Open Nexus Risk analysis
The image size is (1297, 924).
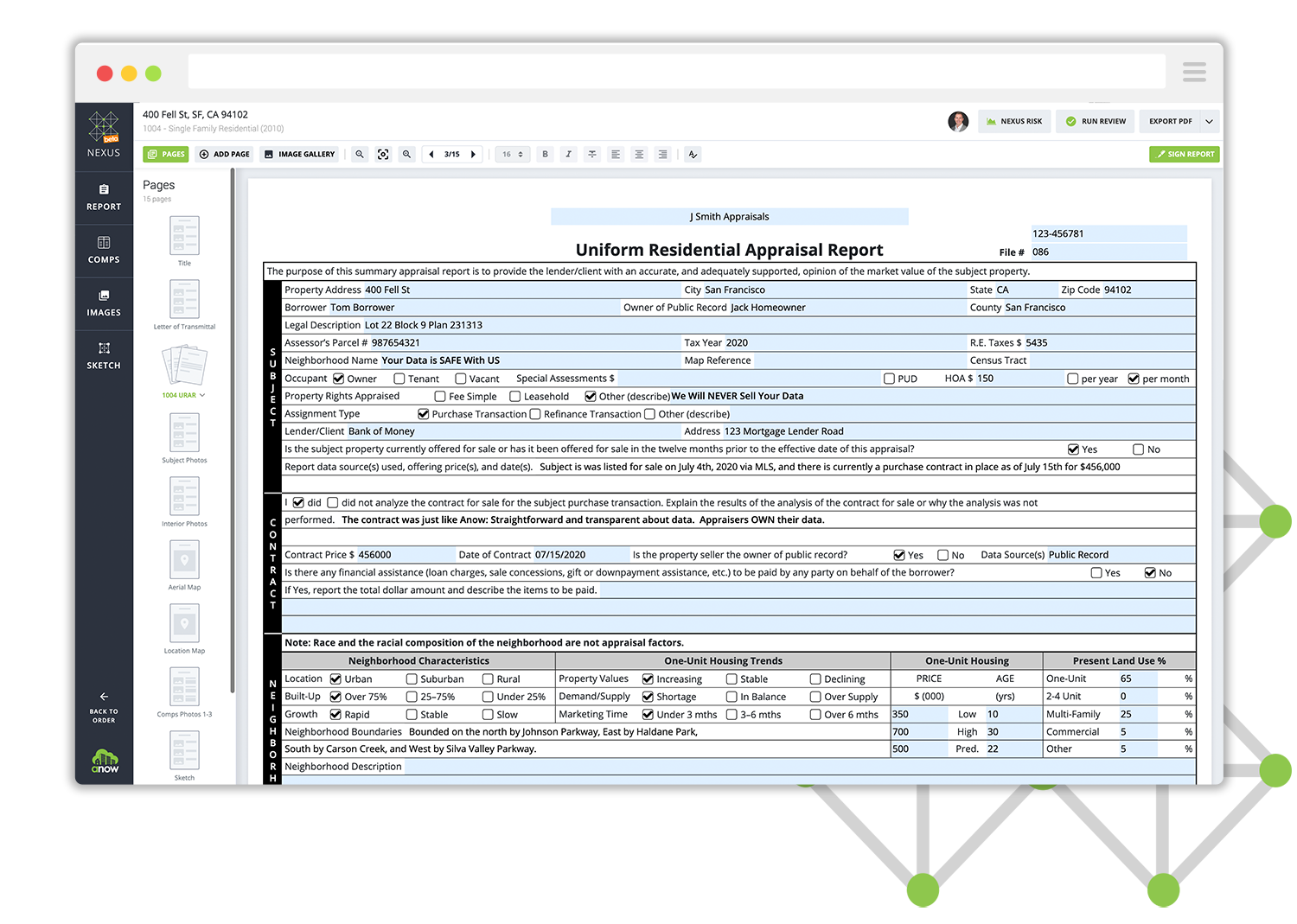point(1015,121)
